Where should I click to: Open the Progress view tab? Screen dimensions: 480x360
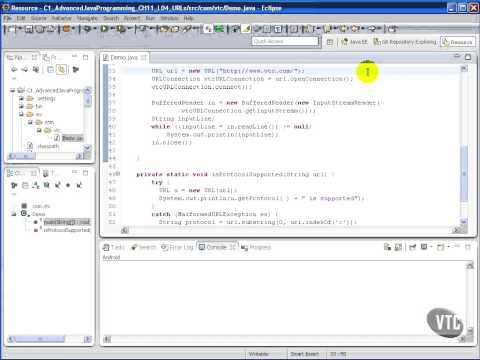pos(256,247)
